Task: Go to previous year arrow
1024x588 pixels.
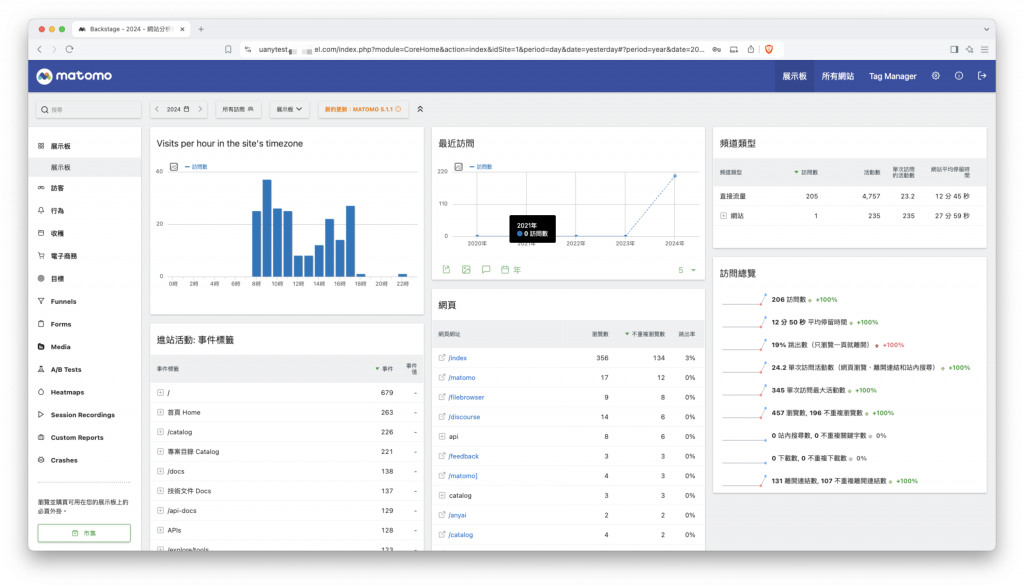Action: [157, 109]
